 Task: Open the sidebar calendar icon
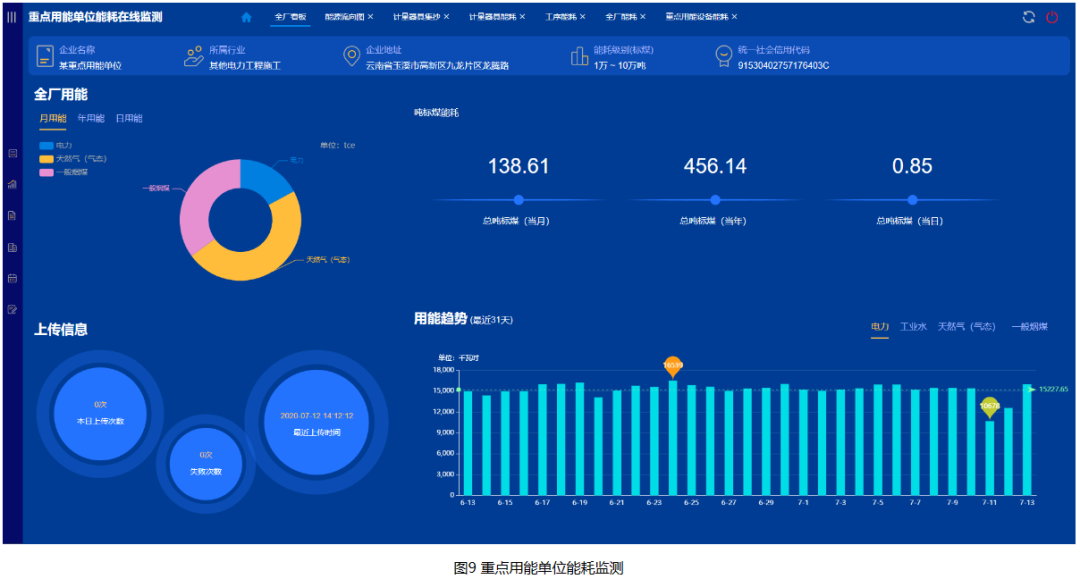click(12, 278)
